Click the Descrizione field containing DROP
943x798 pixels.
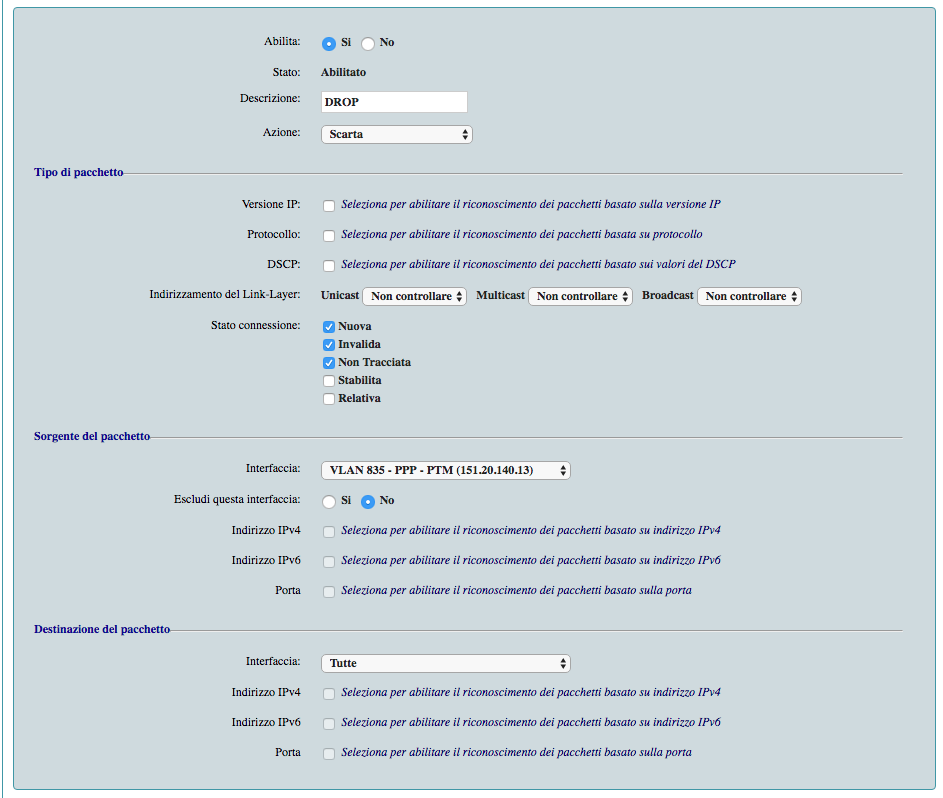(x=394, y=102)
